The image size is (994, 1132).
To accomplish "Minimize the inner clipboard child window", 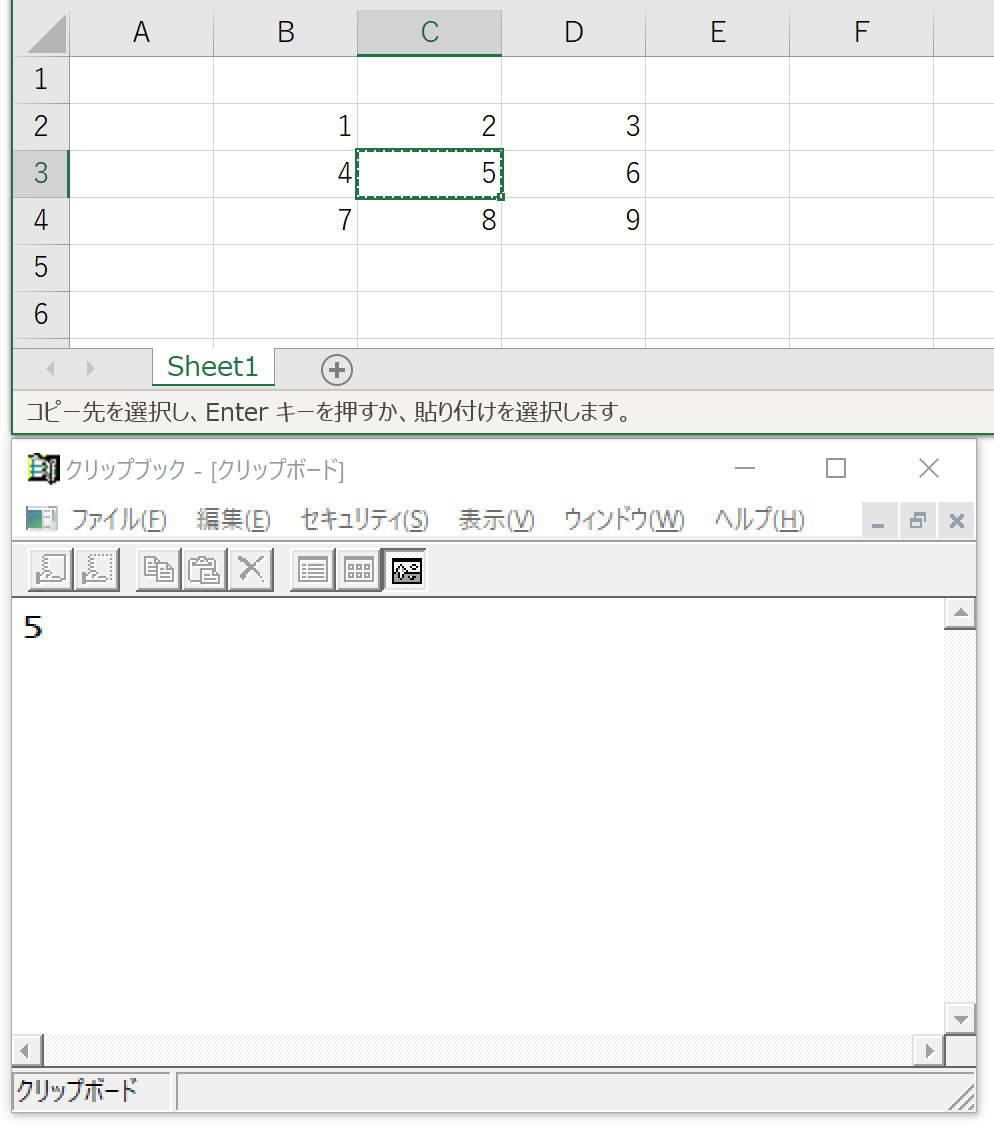I will pos(879,521).
